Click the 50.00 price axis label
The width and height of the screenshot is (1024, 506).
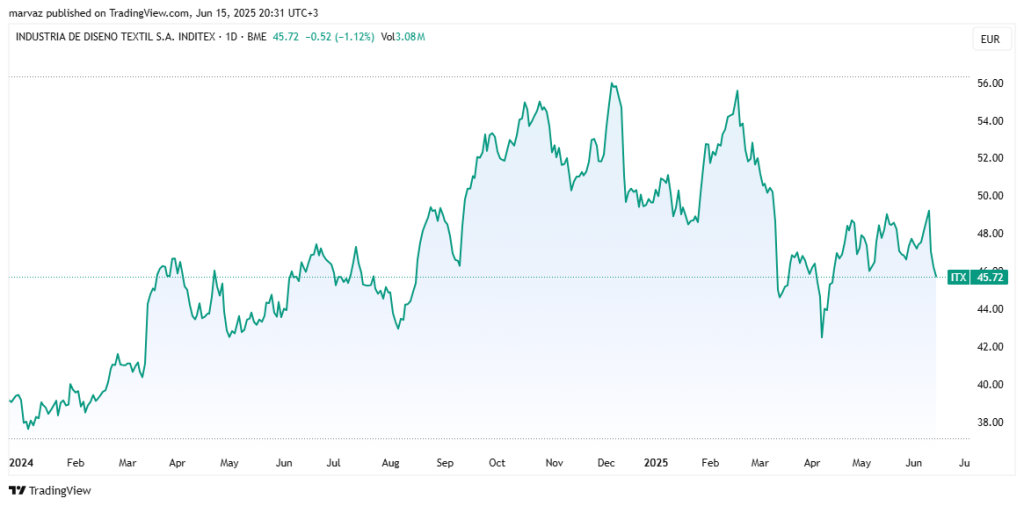[x=990, y=196]
